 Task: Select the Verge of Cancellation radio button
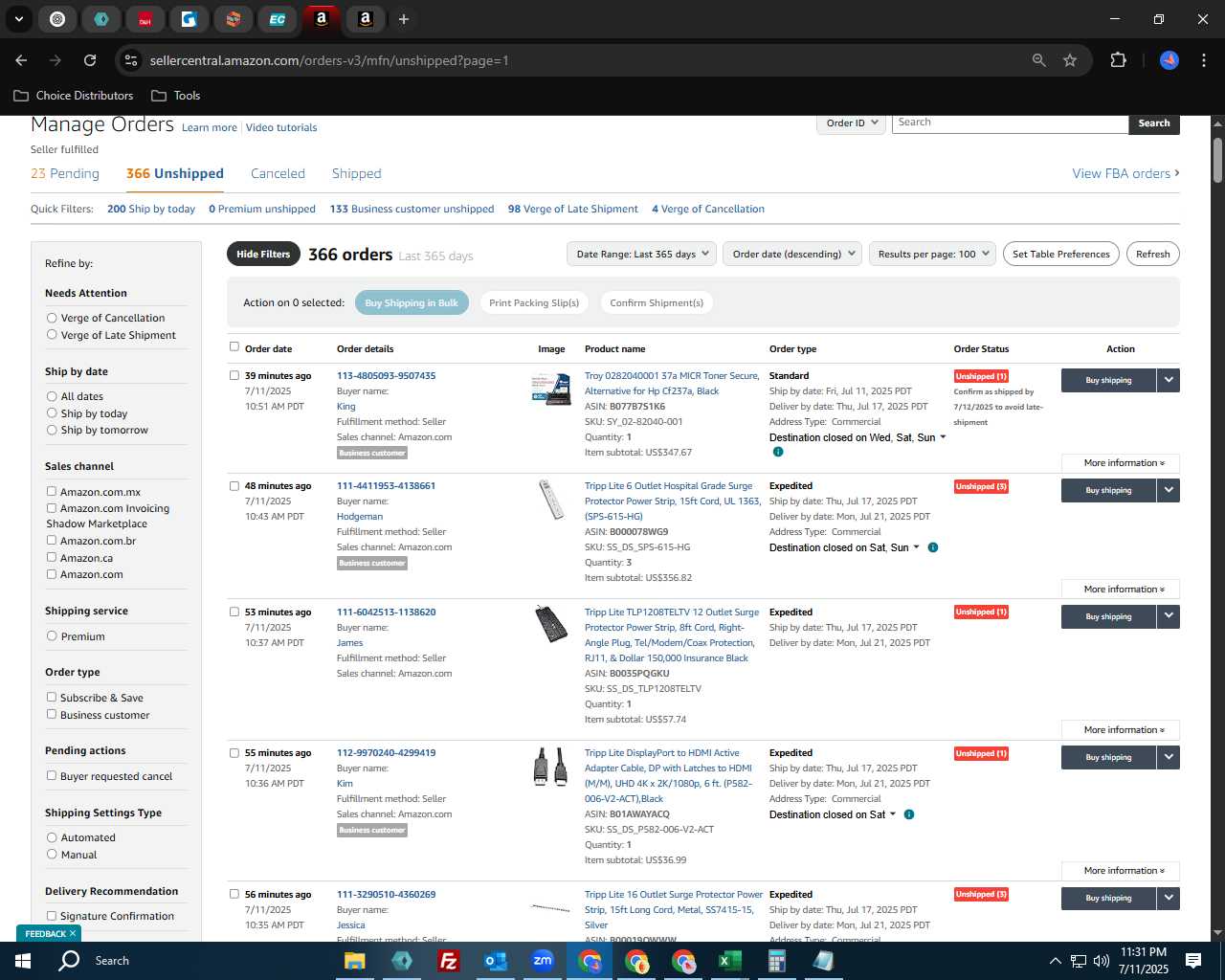[52, 318]
